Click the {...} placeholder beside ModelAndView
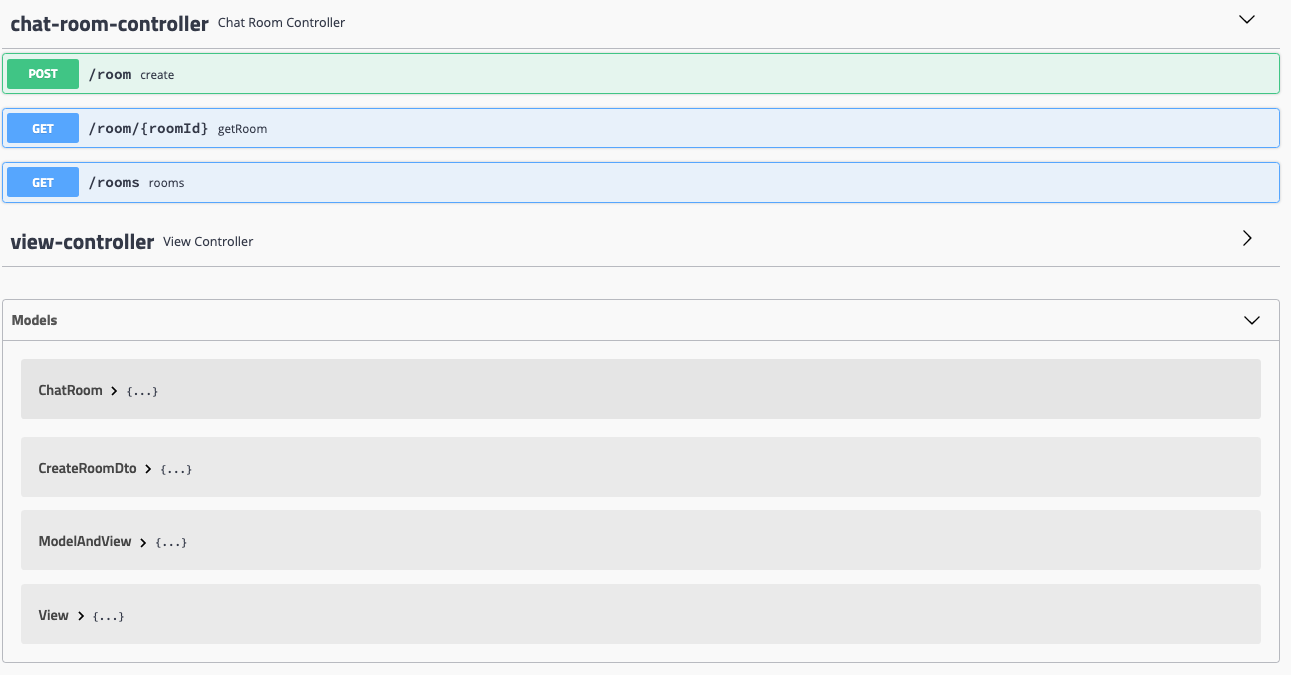The height and width of the screenshot is (675, 1291). [171, 542]
